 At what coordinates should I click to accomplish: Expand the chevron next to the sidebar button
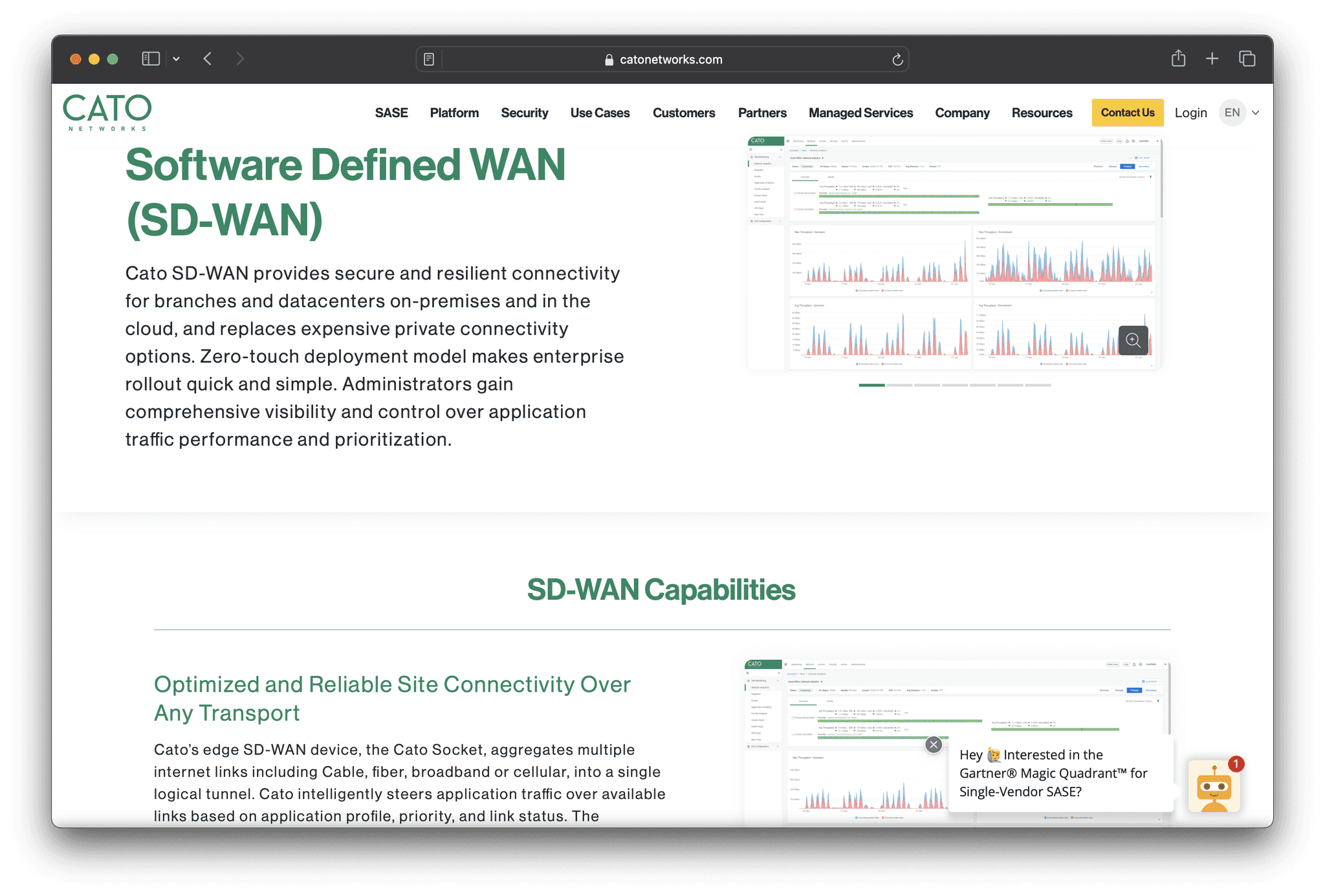pos(176,58)
